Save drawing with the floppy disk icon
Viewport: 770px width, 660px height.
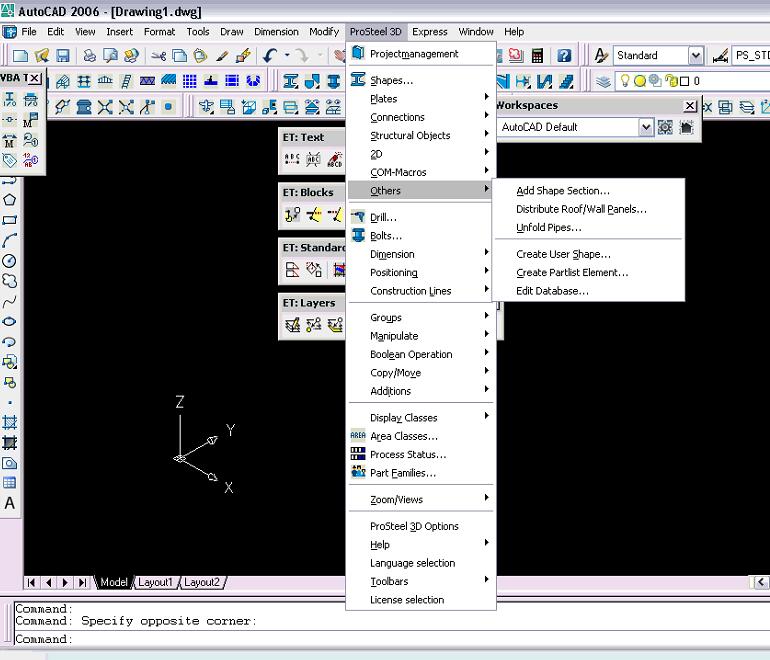(63, 55)
